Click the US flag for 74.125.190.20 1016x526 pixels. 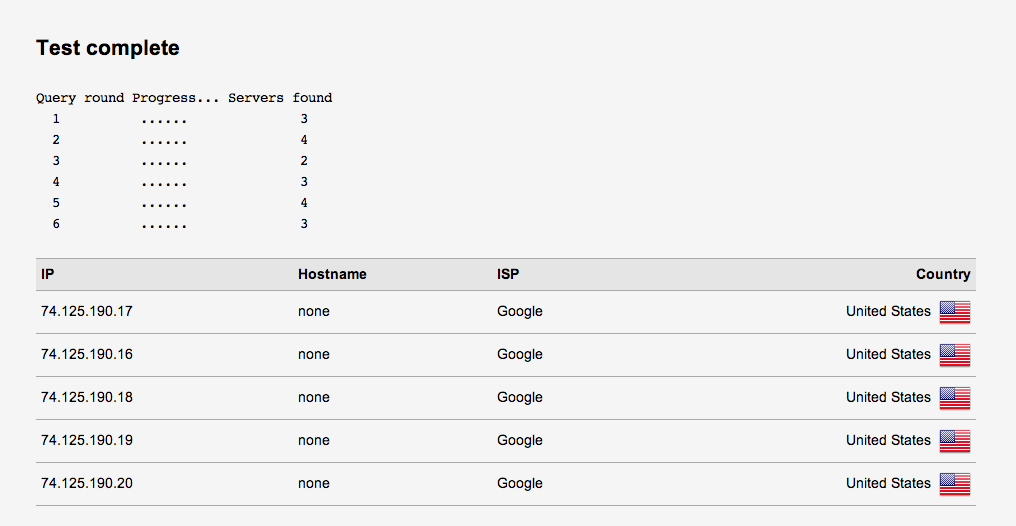954,484
